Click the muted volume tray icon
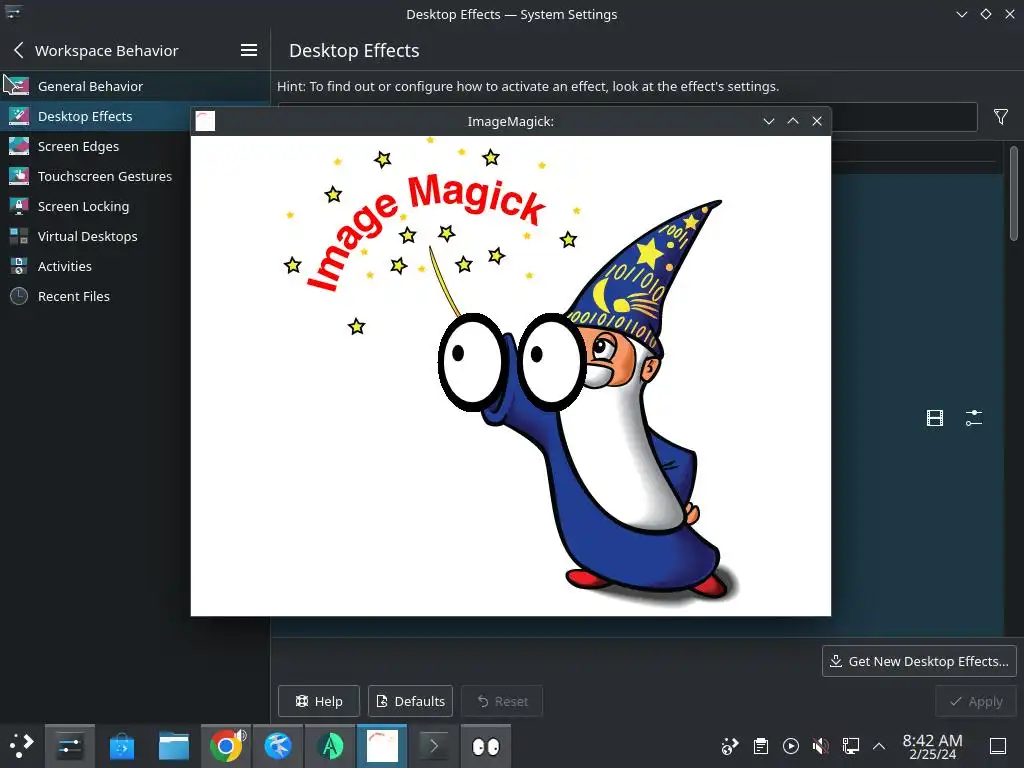Viewport: 1024px width, 768px height. click(820, 746)
